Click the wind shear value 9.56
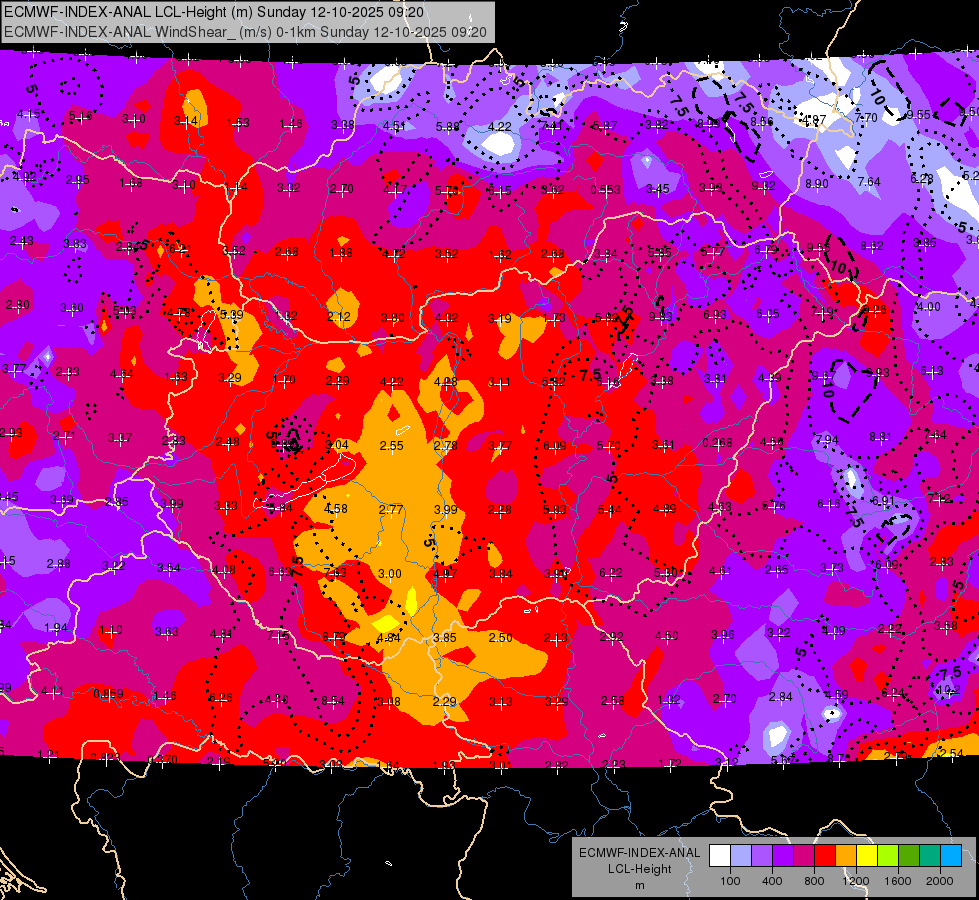This screenshot has width=979, height=900. [x=819, y=248]
